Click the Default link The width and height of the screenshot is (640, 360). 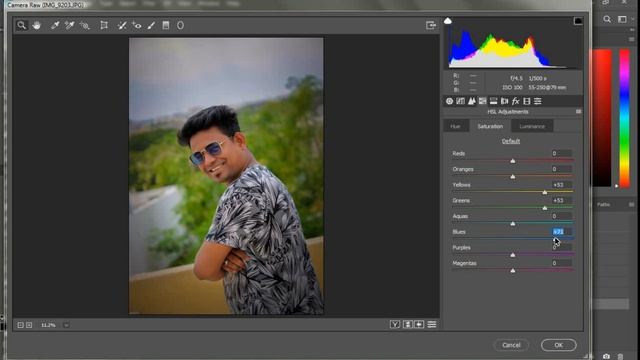511,141
